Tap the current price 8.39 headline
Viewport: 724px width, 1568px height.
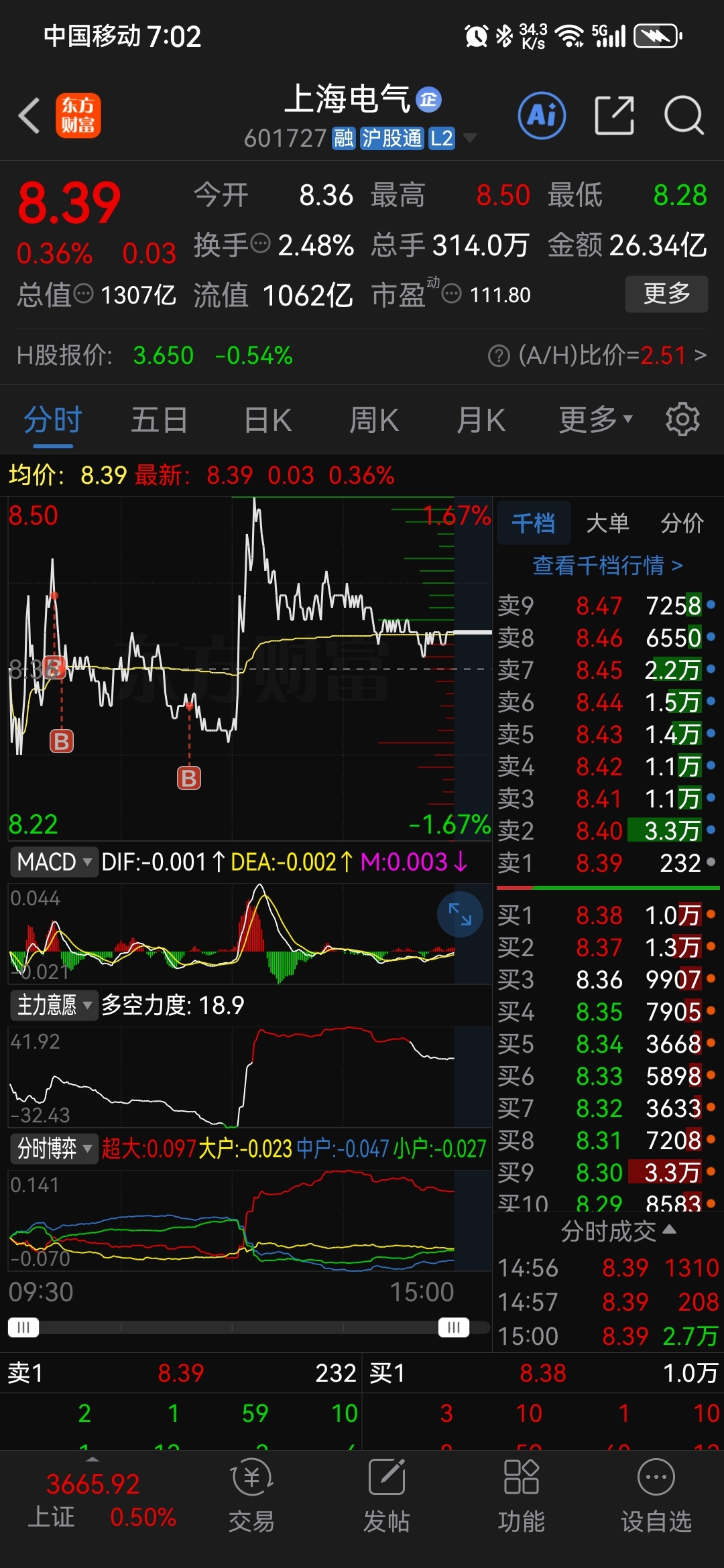click(x=69, y=203)
